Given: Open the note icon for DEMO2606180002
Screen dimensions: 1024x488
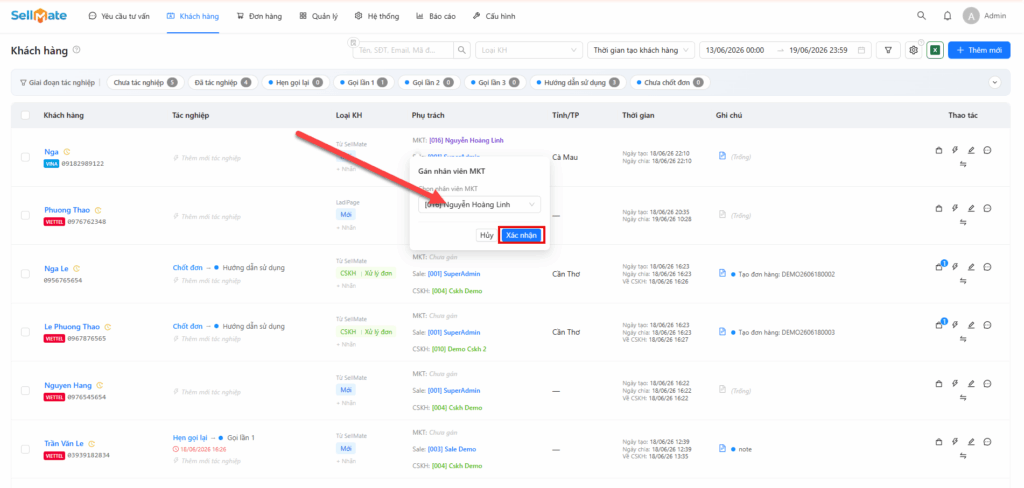Looking at the screenshot, I should click(x=722, y=274).
